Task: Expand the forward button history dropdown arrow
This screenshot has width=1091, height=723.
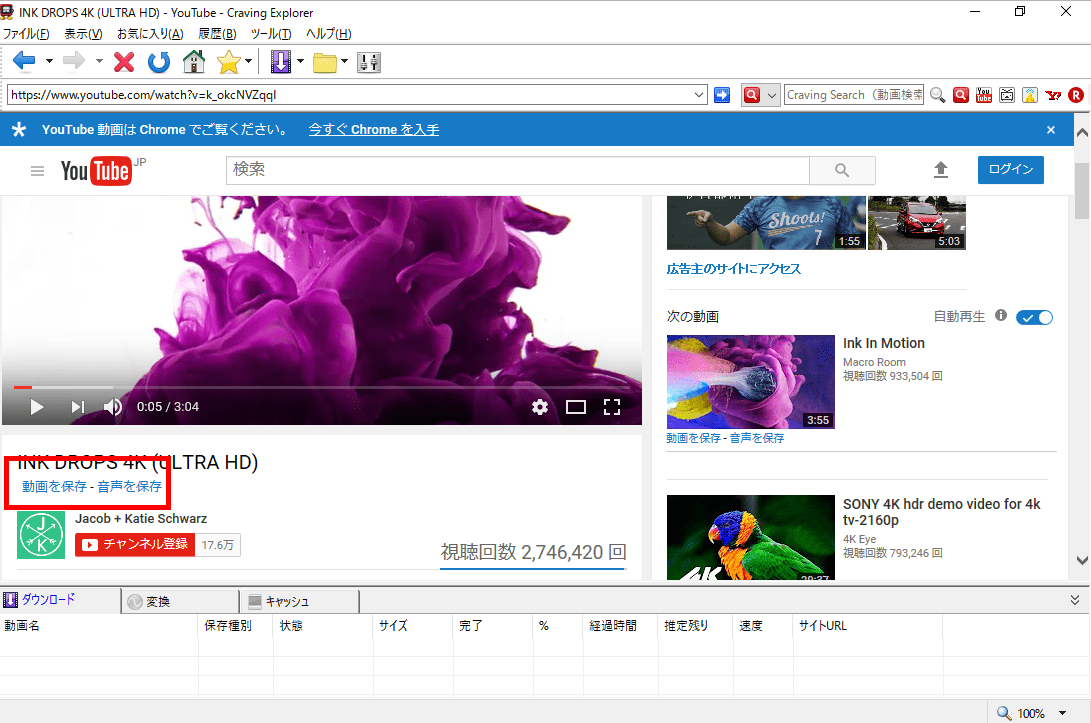Action: pyautogui.click(x=99, y=61)
